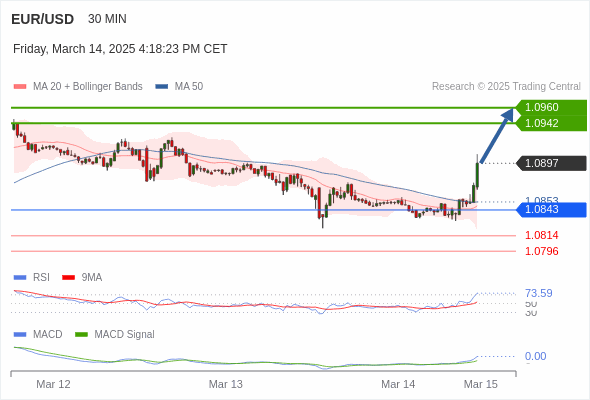Click the Research © 2025 Trading Central credit
Screen dimensions: 590x400
(506, 87)
